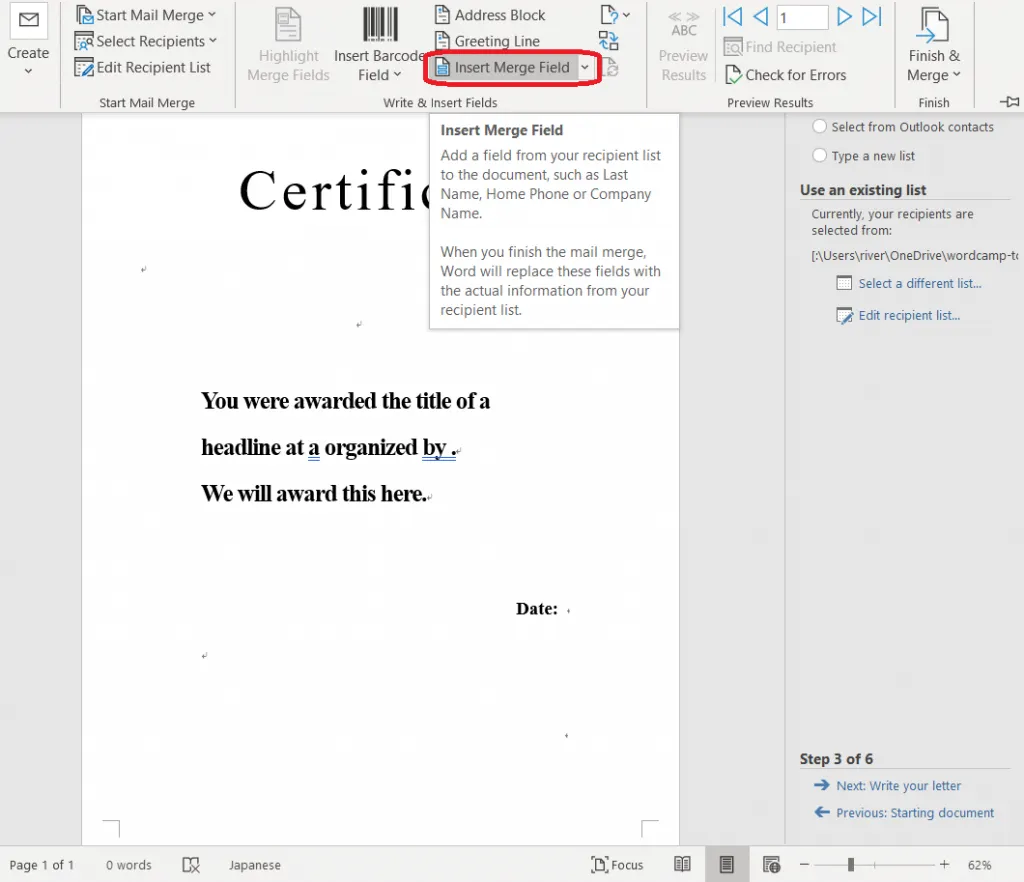Click the Create envelopes icon
The image size is (1024, 882).
pyautogui.click(x=28, y=22)
